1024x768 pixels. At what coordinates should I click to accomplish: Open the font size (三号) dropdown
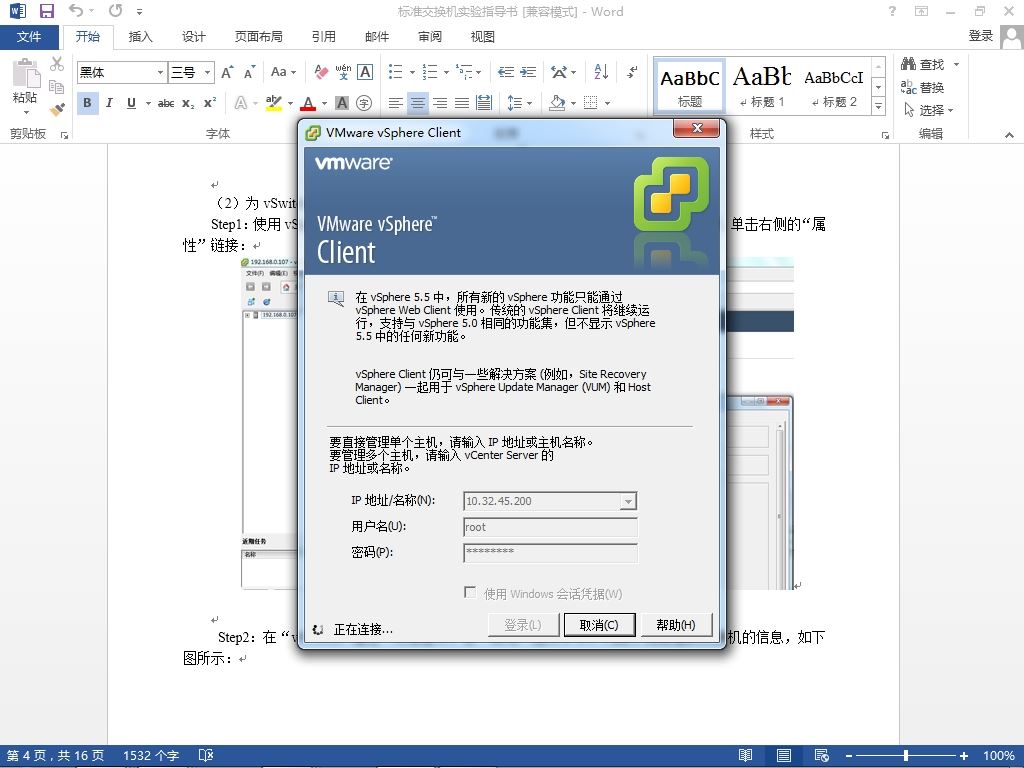208,72
